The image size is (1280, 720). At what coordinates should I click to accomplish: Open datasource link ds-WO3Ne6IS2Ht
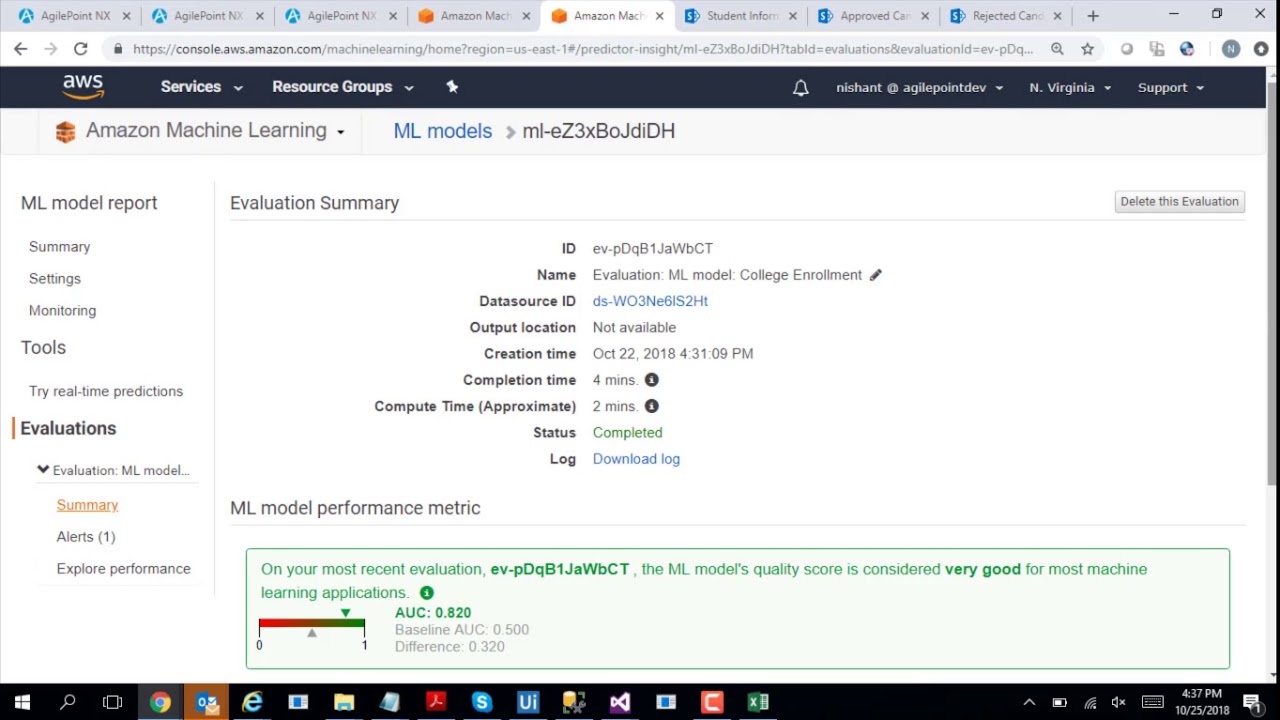click(x=650, y=301)
